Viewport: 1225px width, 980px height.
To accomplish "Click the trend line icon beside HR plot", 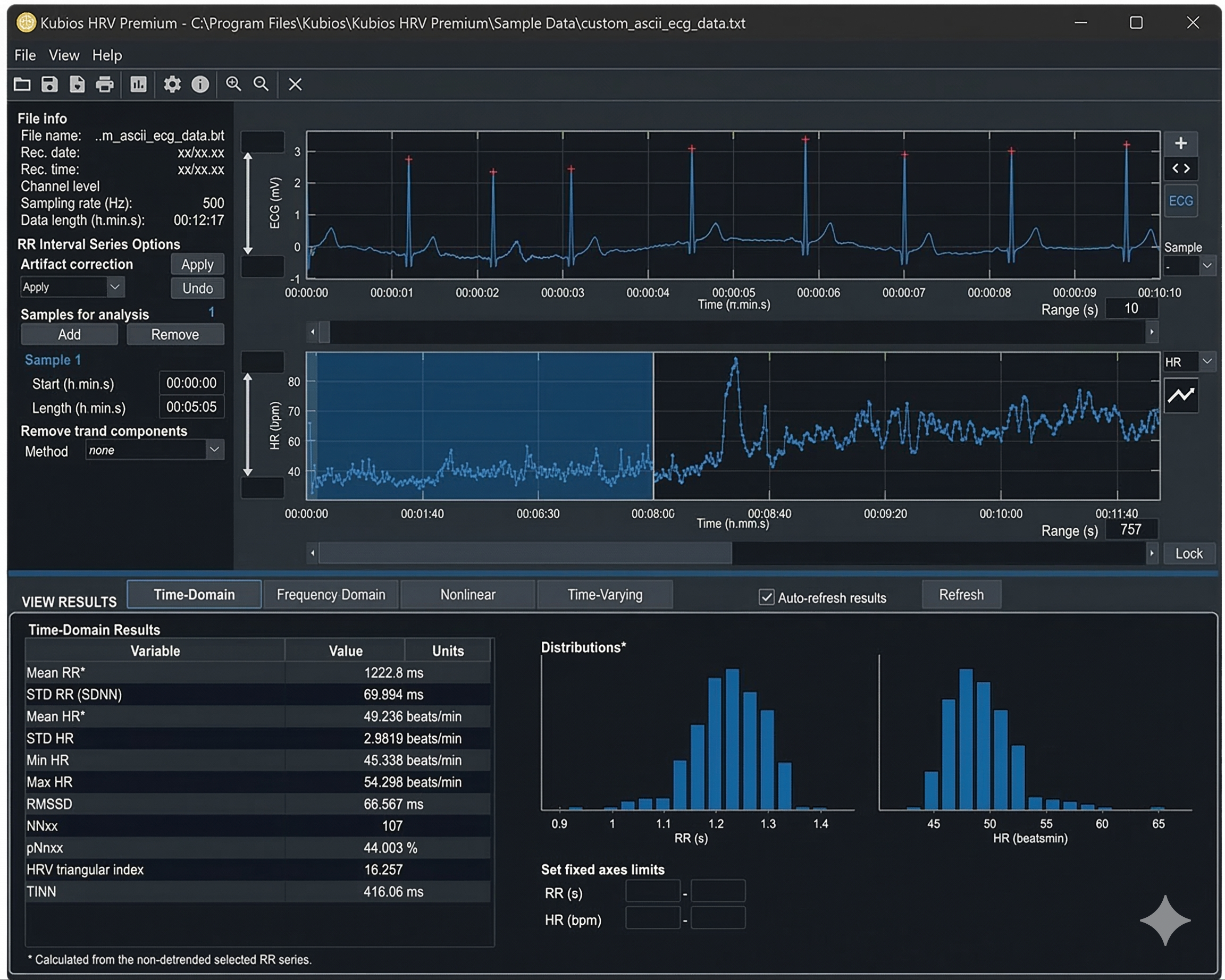I will (x=1181, y=395).
